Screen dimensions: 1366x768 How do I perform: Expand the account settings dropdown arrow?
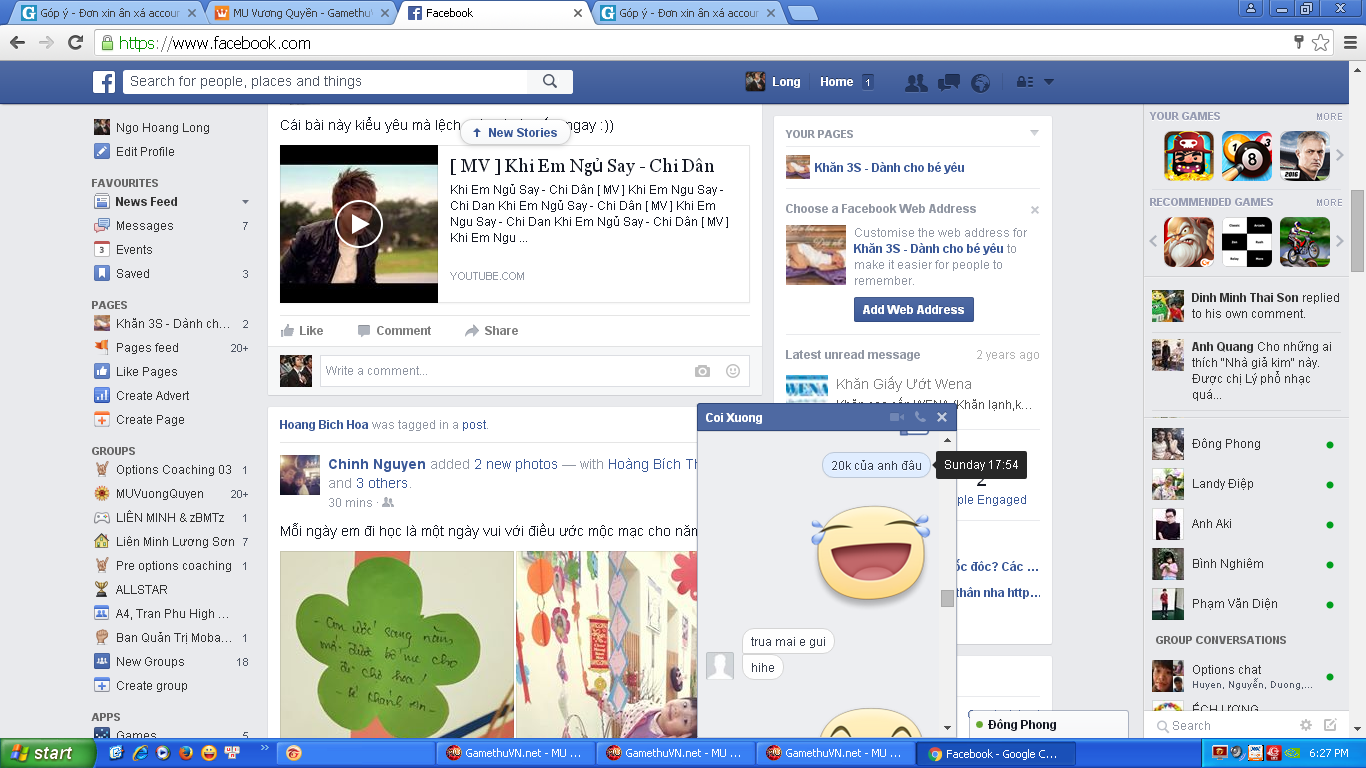coord(1049,82)
